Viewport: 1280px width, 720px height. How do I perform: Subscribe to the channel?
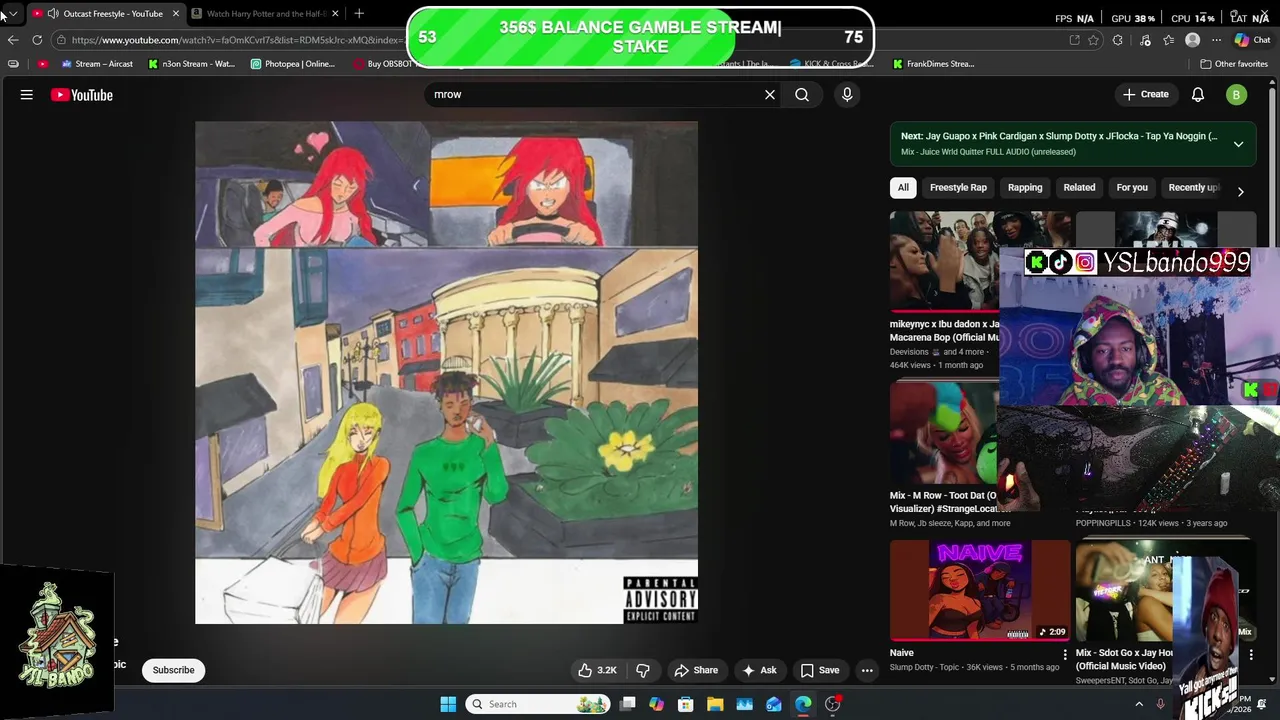[173, 670]
